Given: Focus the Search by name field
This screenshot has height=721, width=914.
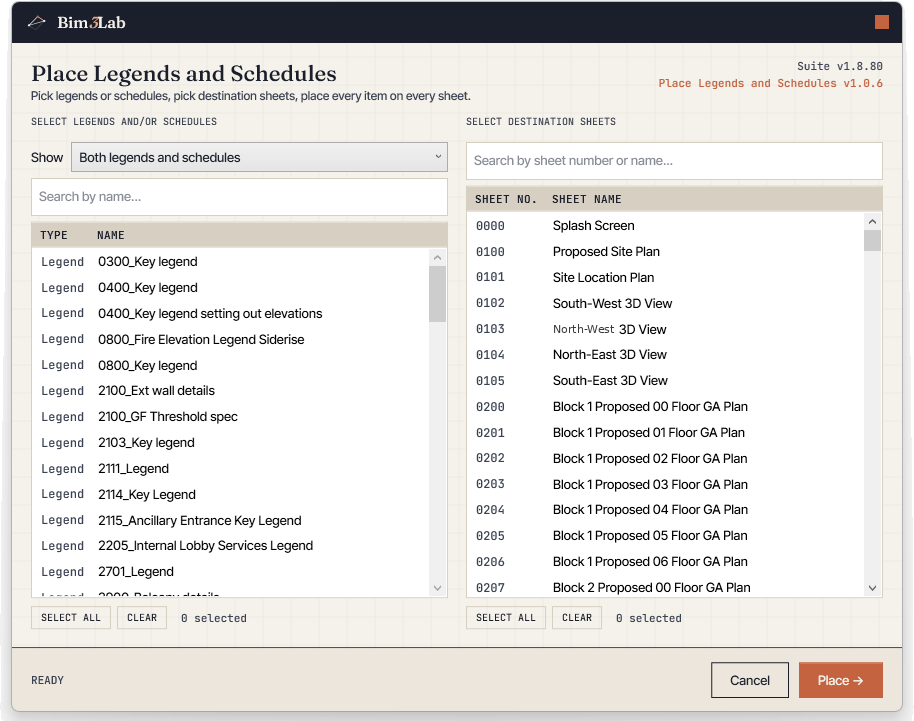Looking at the screenshot, I should click(239, 197).
